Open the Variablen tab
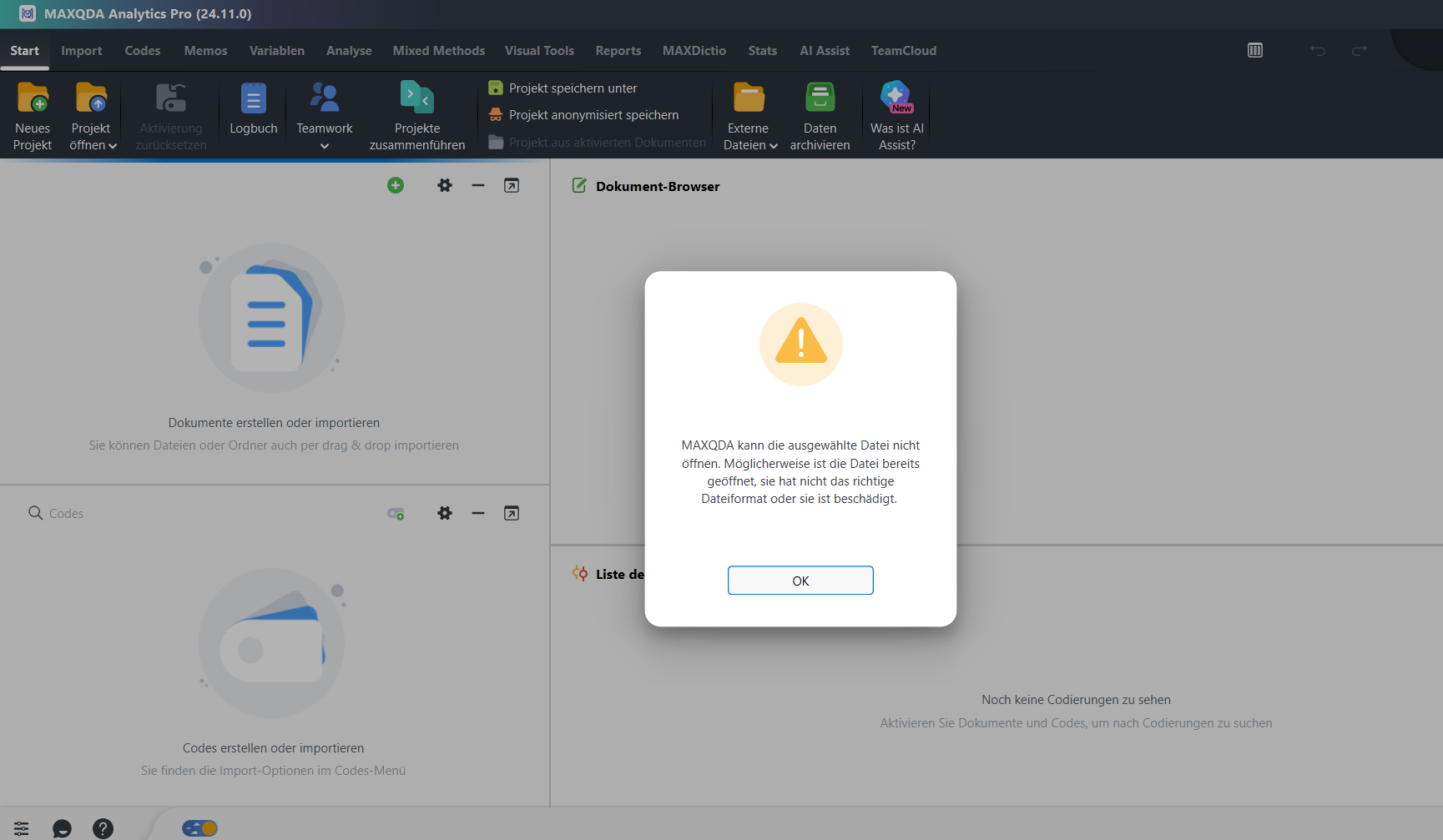The height and width of the screenshot is (840, 1443). [x=277, y=51]
